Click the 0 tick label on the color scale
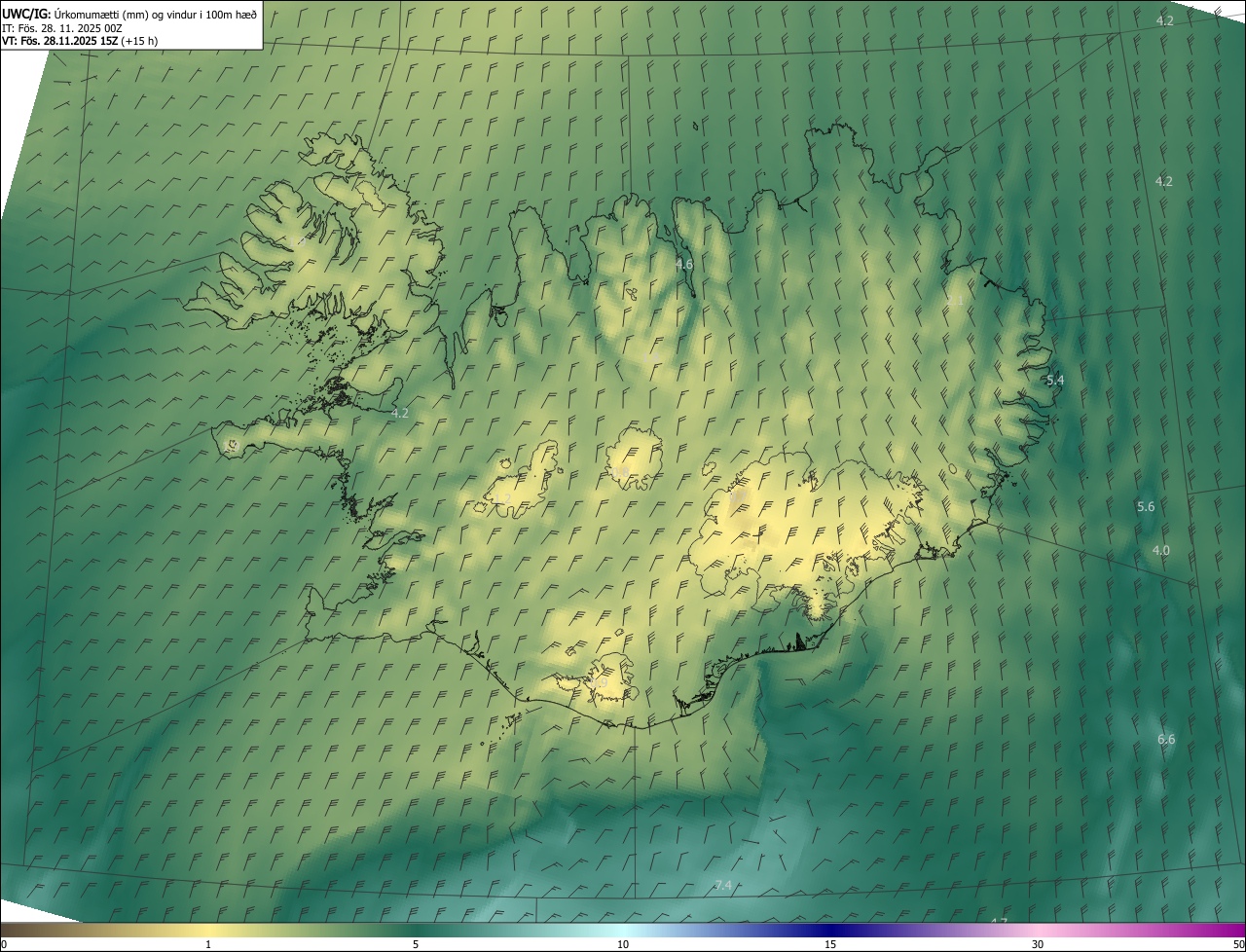 [4, 944]
